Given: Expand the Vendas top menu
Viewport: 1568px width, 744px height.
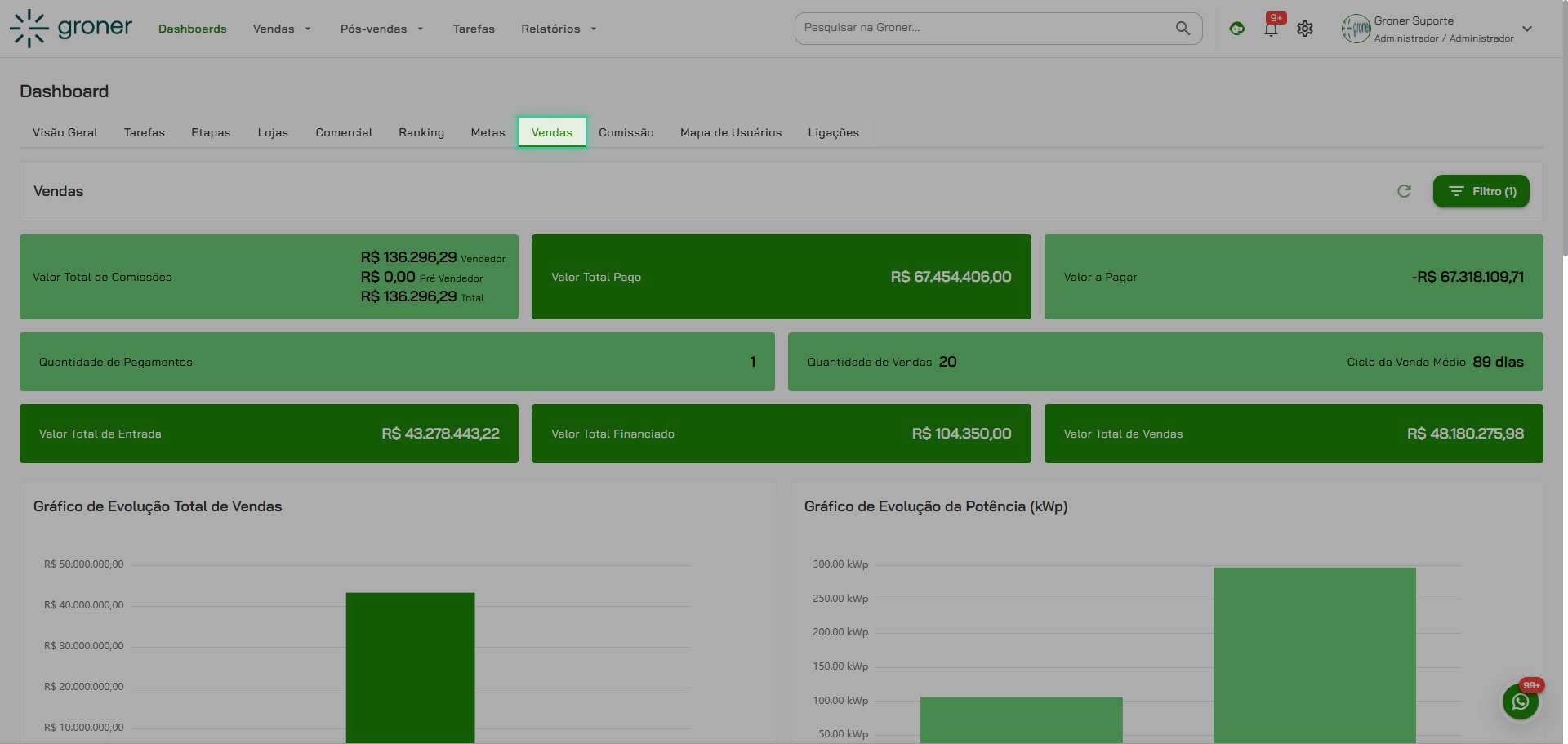Looking at the screenshot, I should 282,29.
